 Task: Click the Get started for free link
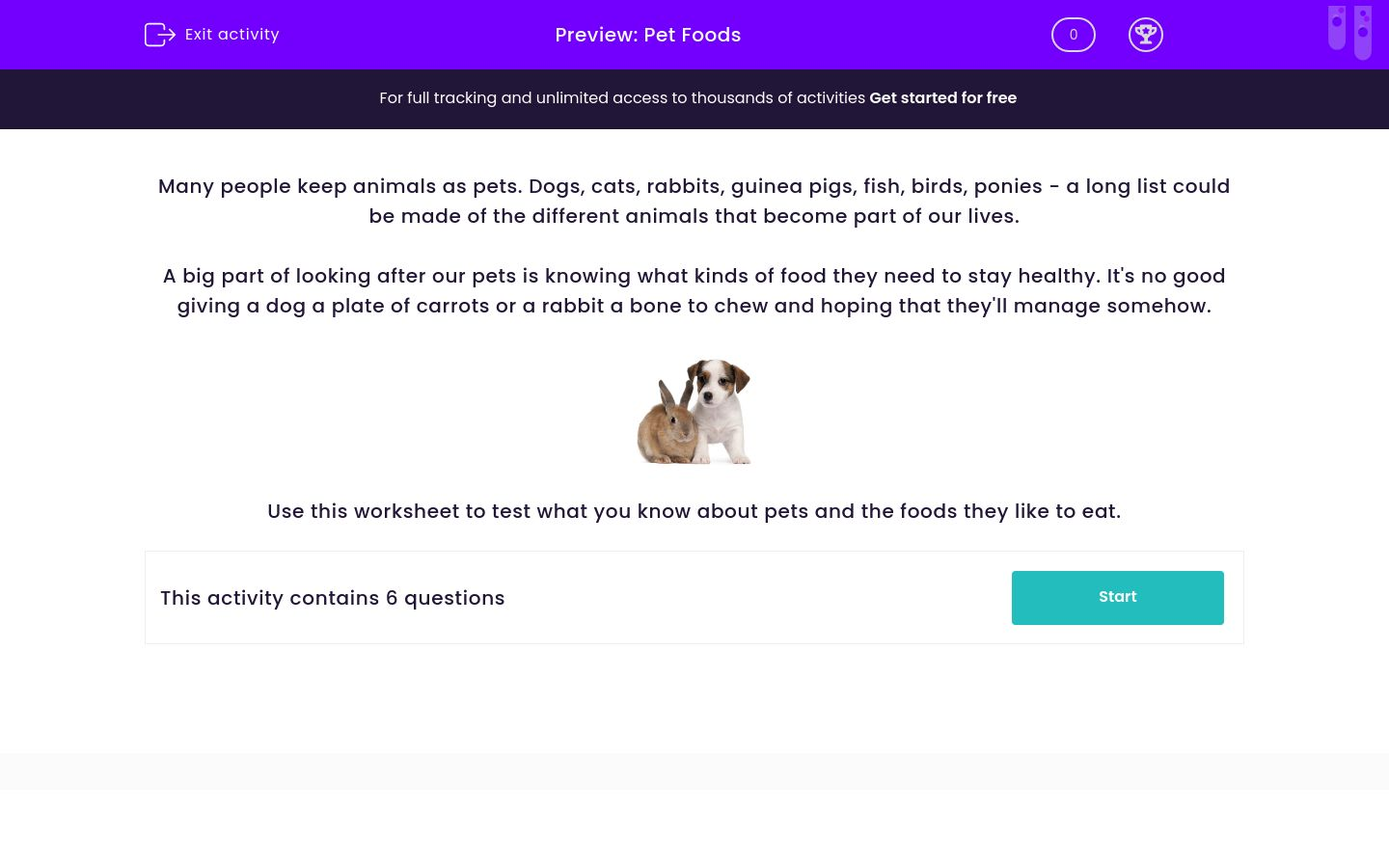(x=942, y=98)
